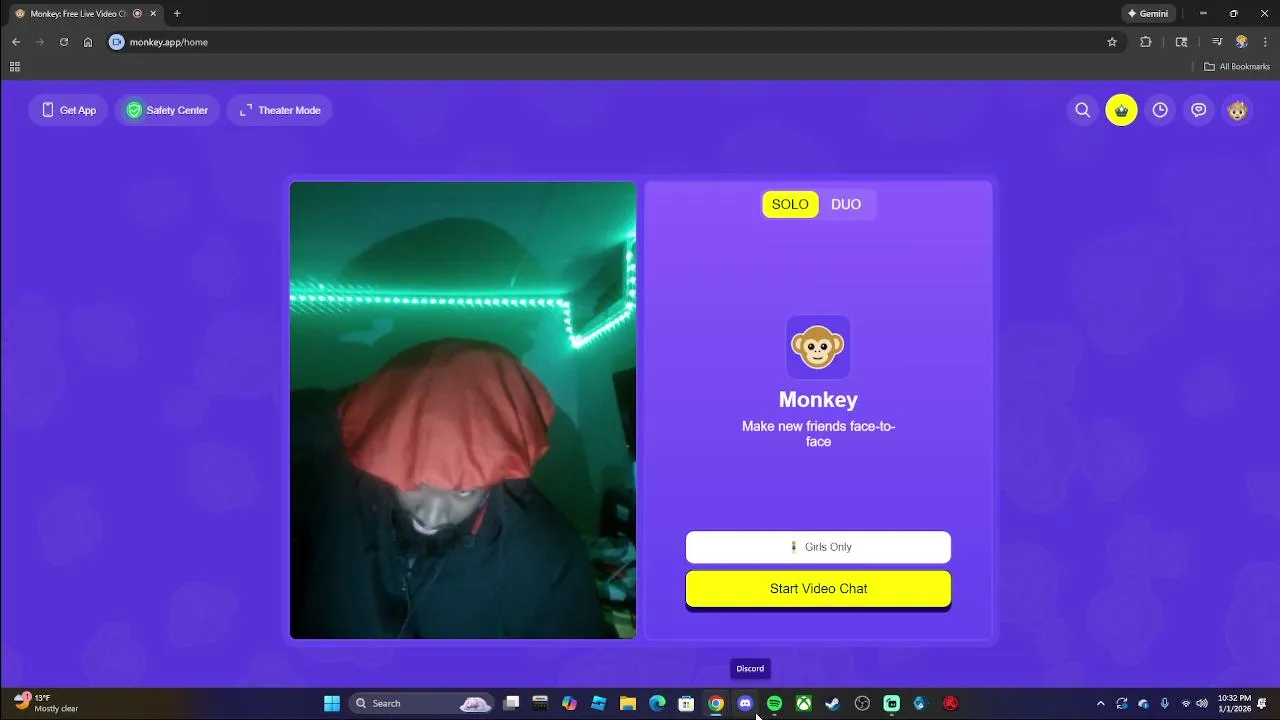The width and height of the screenshot is (1280, 720).
Task: Open the chat messages icon
Action: coord(1199,110)
